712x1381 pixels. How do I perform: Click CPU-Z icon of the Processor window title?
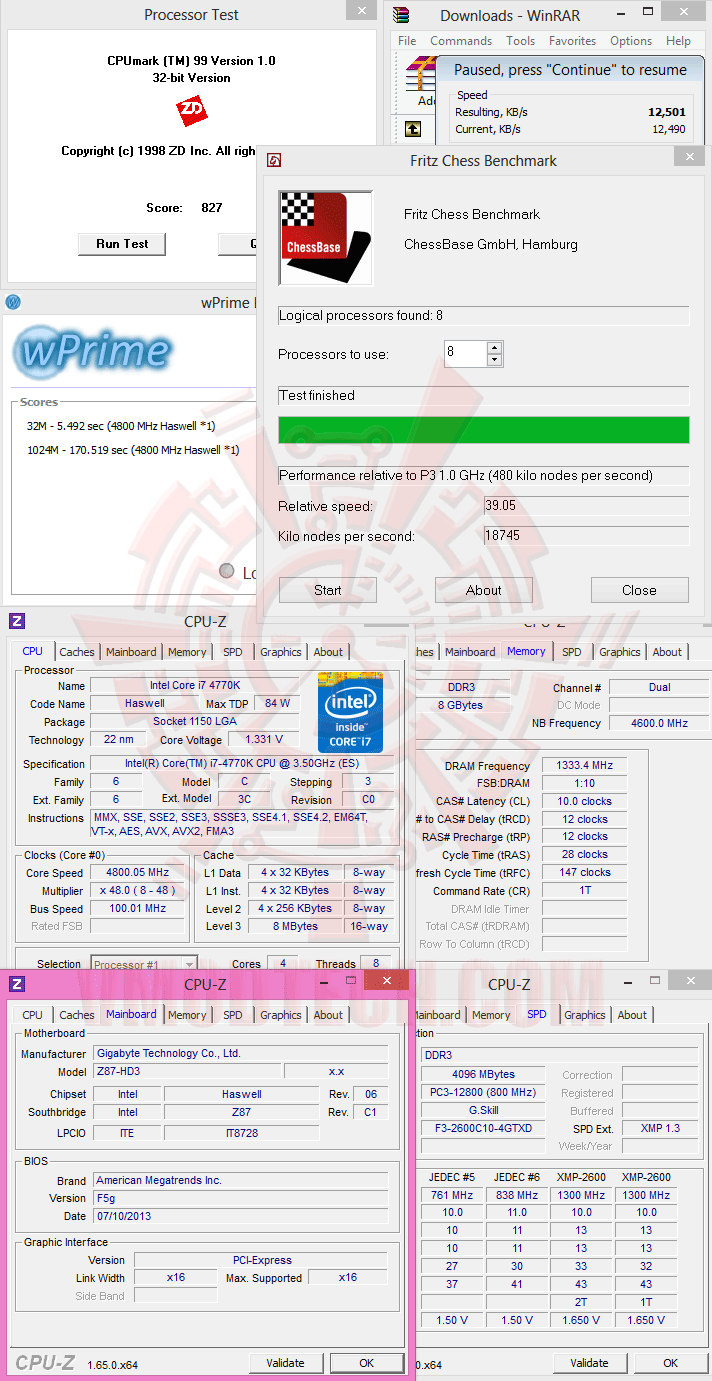coord(16,621)
